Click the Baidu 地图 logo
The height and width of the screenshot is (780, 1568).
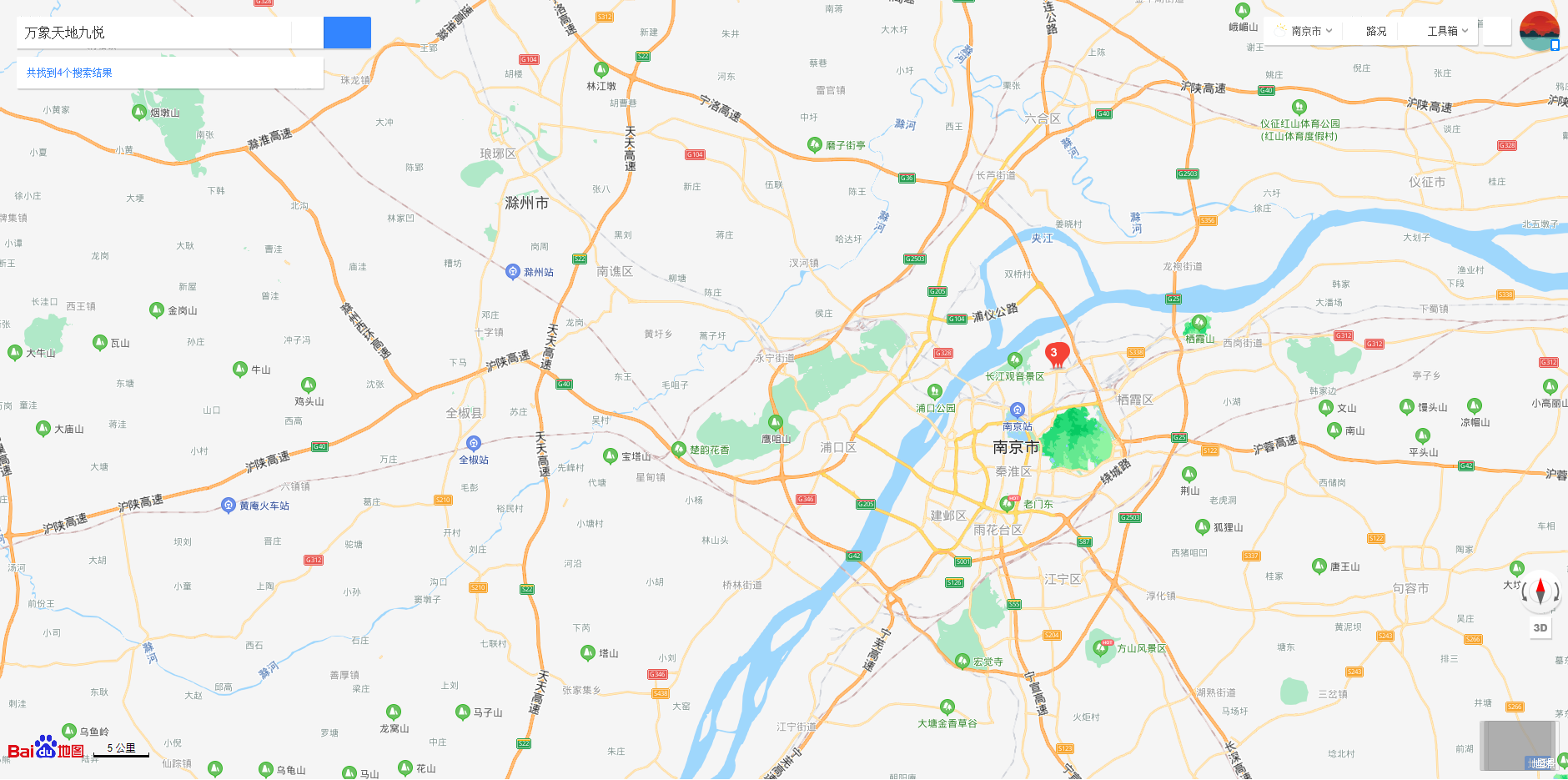coord(46,748)
